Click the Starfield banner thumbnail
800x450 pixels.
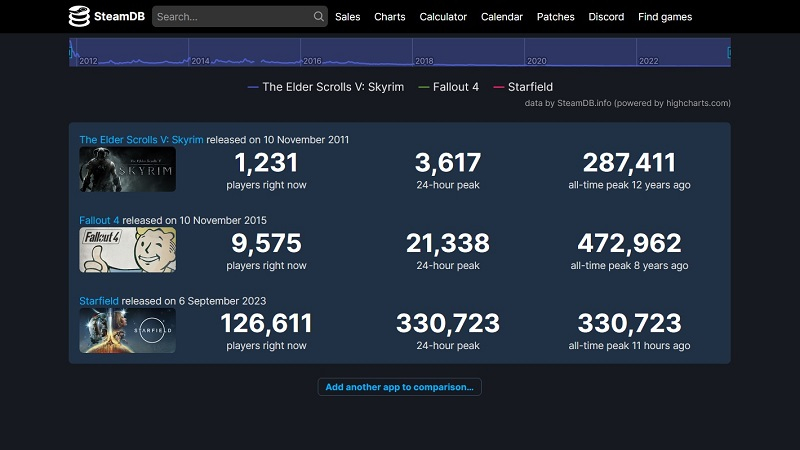click(x=127, y=331)
